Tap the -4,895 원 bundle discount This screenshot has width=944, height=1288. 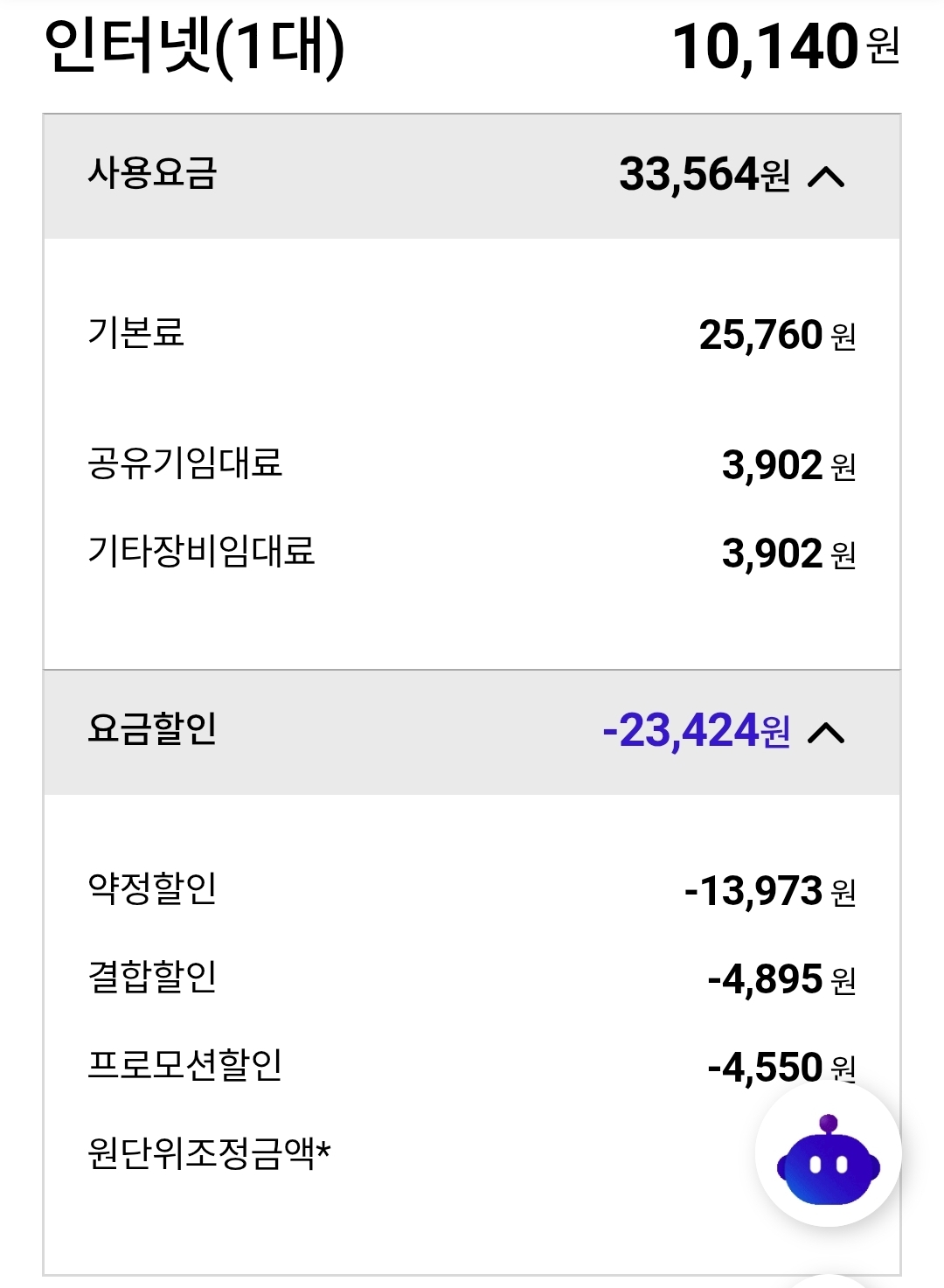(782, 979)
